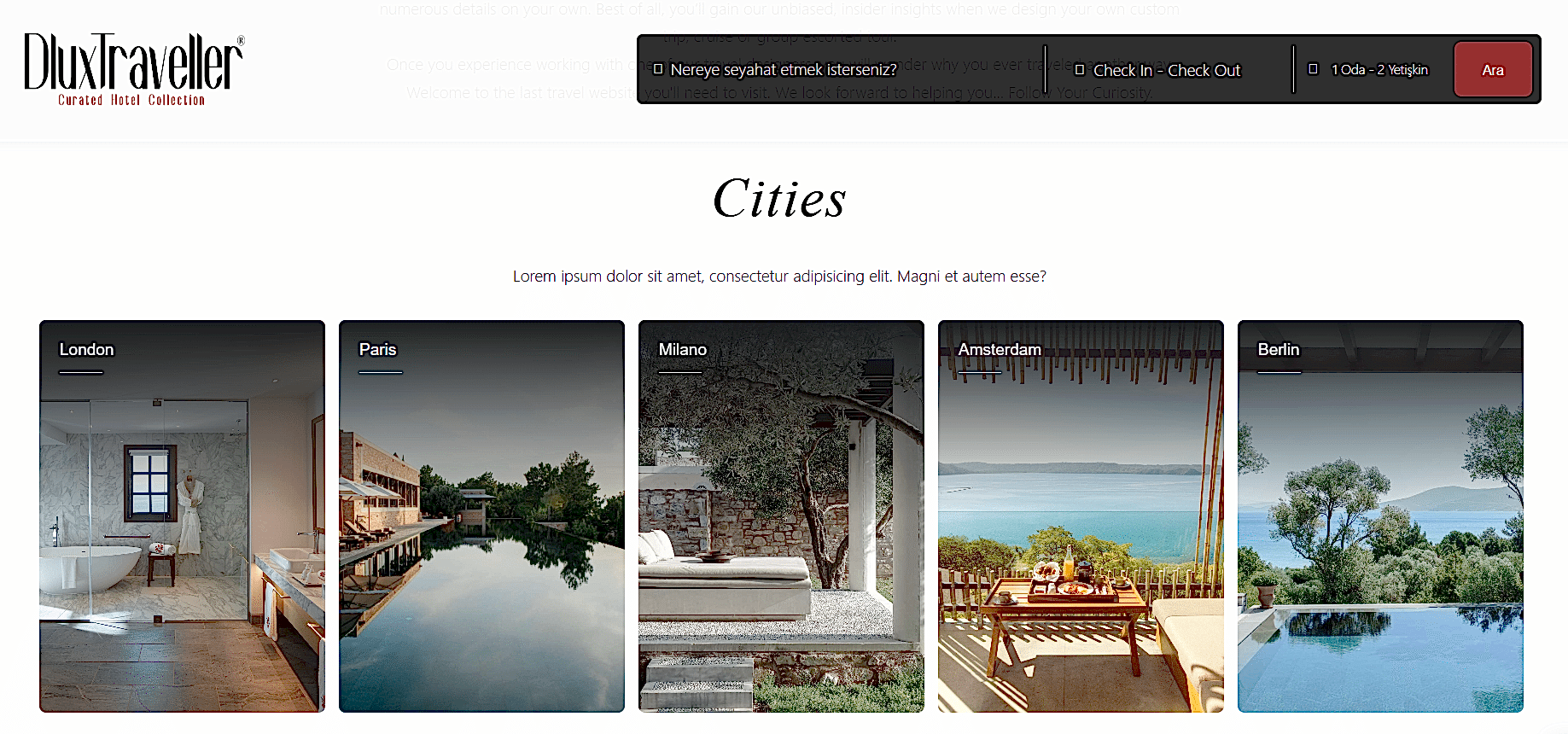The image size is (1568, 734).
Task: Click the icon before the destination search field
Action: (658, 69)
